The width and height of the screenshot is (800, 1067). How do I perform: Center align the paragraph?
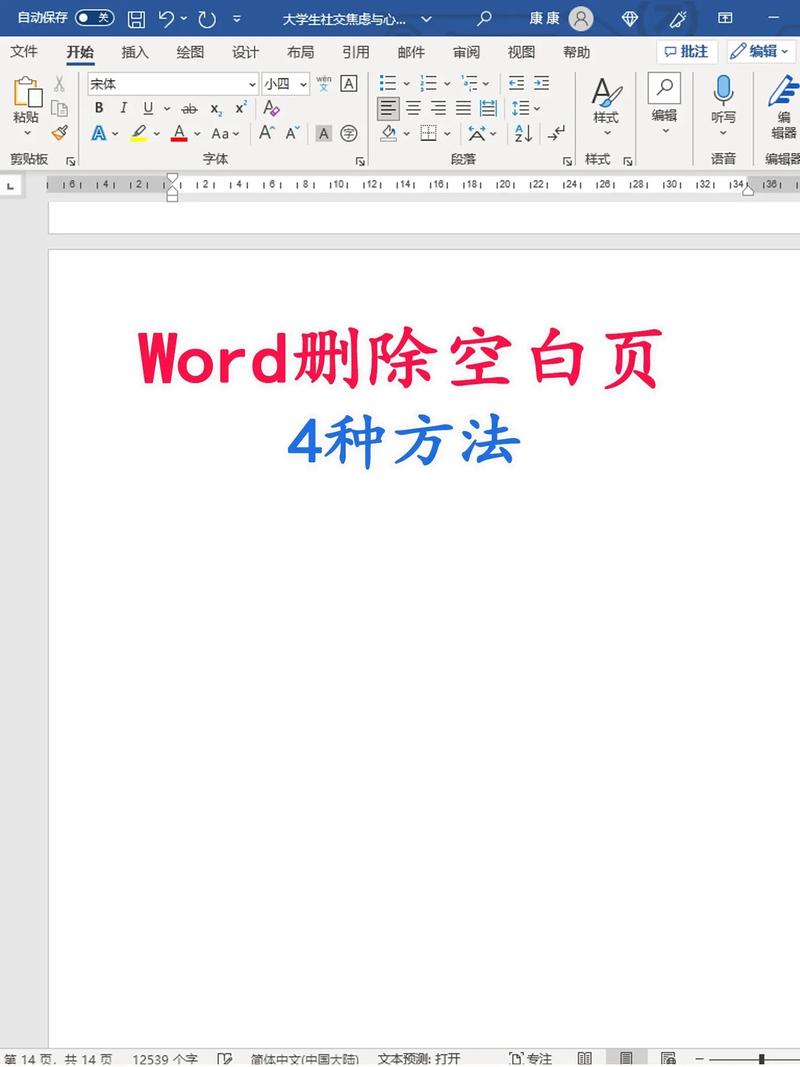[413, 107]
